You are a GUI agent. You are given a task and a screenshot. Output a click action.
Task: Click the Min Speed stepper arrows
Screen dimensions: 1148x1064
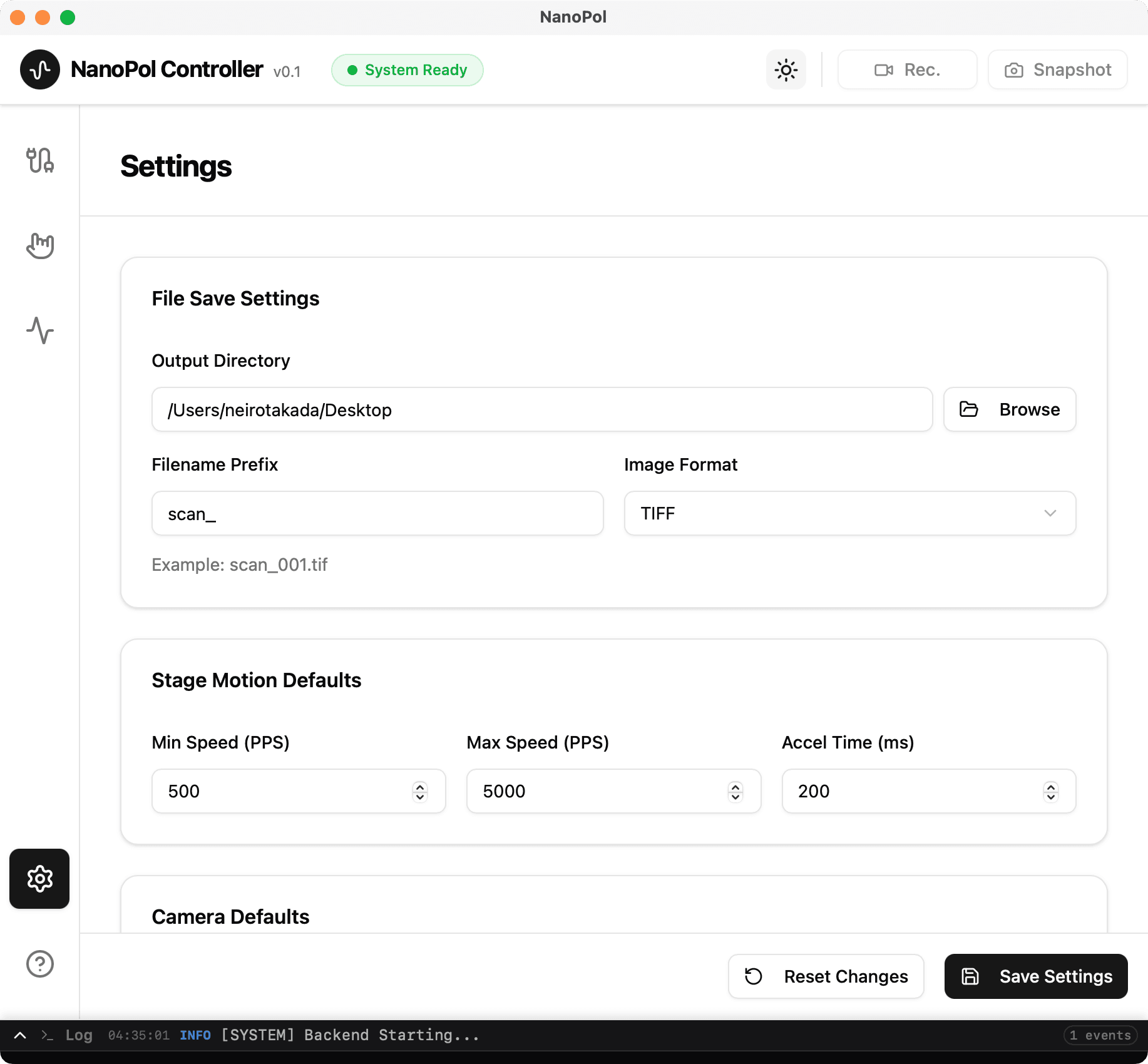[421, 792]
